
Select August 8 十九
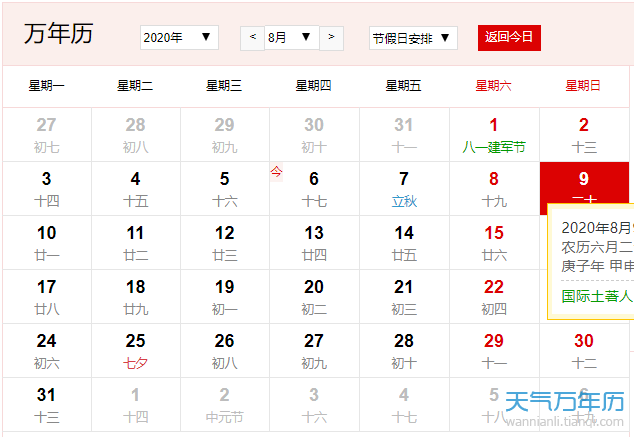point(494,189)
